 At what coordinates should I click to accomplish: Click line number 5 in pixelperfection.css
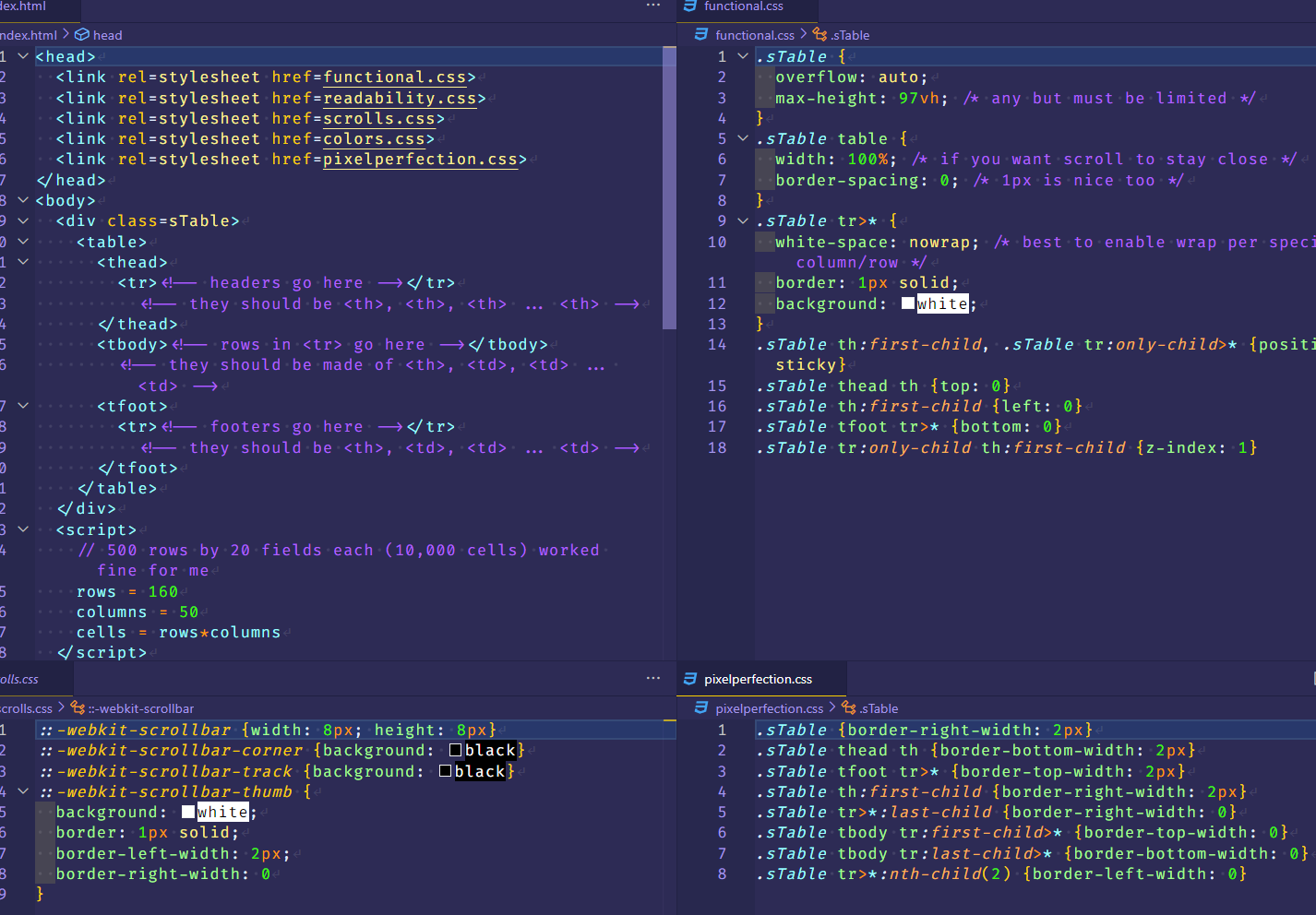point(722,812)
